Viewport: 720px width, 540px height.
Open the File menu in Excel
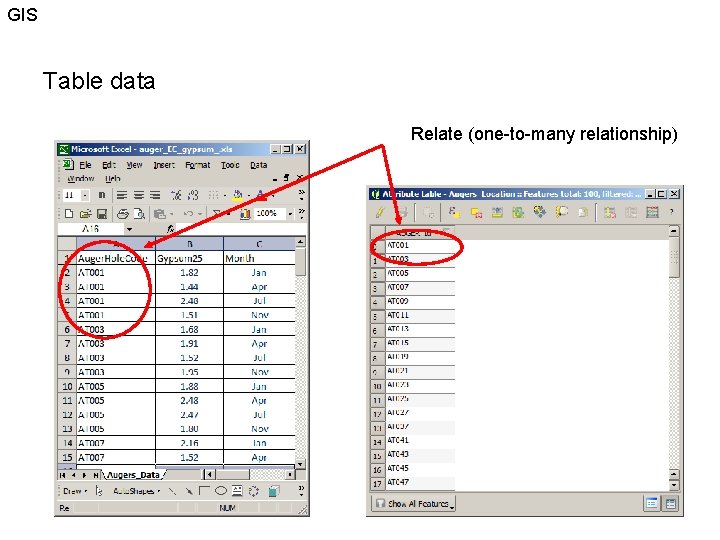(85, 165)
